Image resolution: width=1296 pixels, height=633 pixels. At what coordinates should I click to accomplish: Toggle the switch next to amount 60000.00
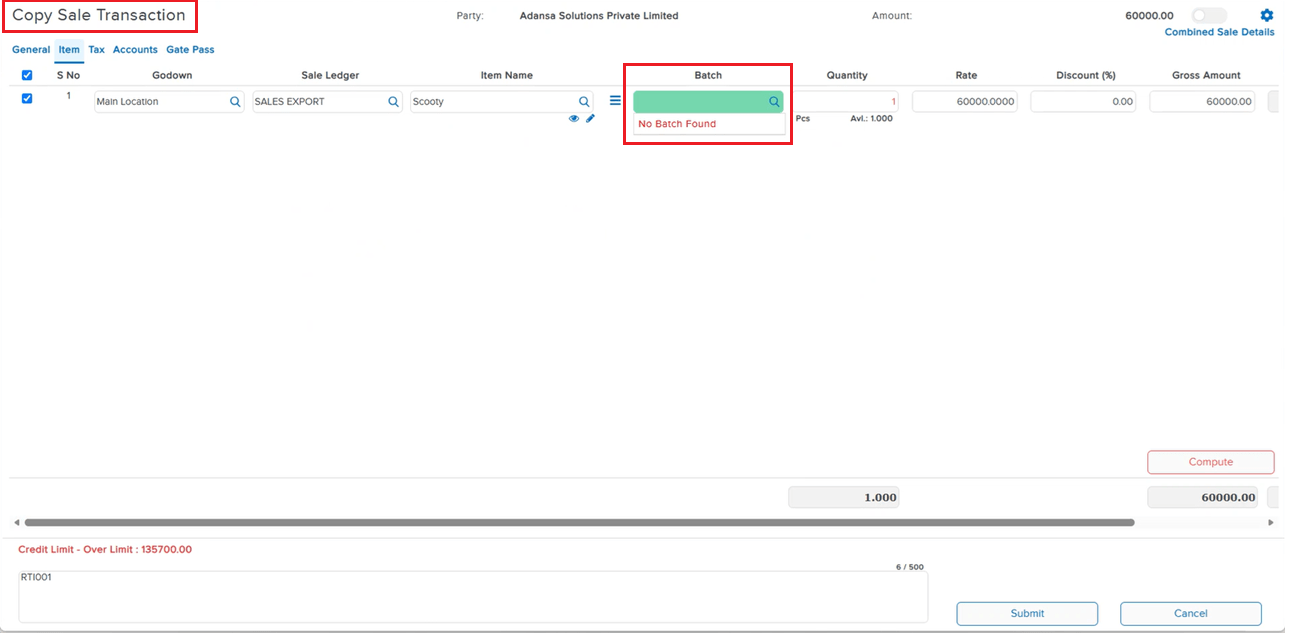pos(1209,15)
